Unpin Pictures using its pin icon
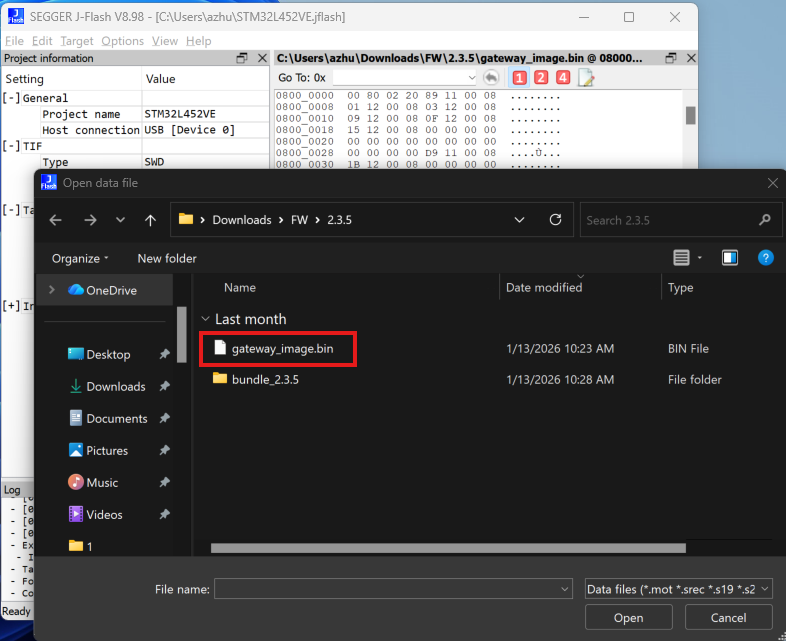The height and width of the screenshot is (641, 786). pyautogui.click(x=164, y=451)
